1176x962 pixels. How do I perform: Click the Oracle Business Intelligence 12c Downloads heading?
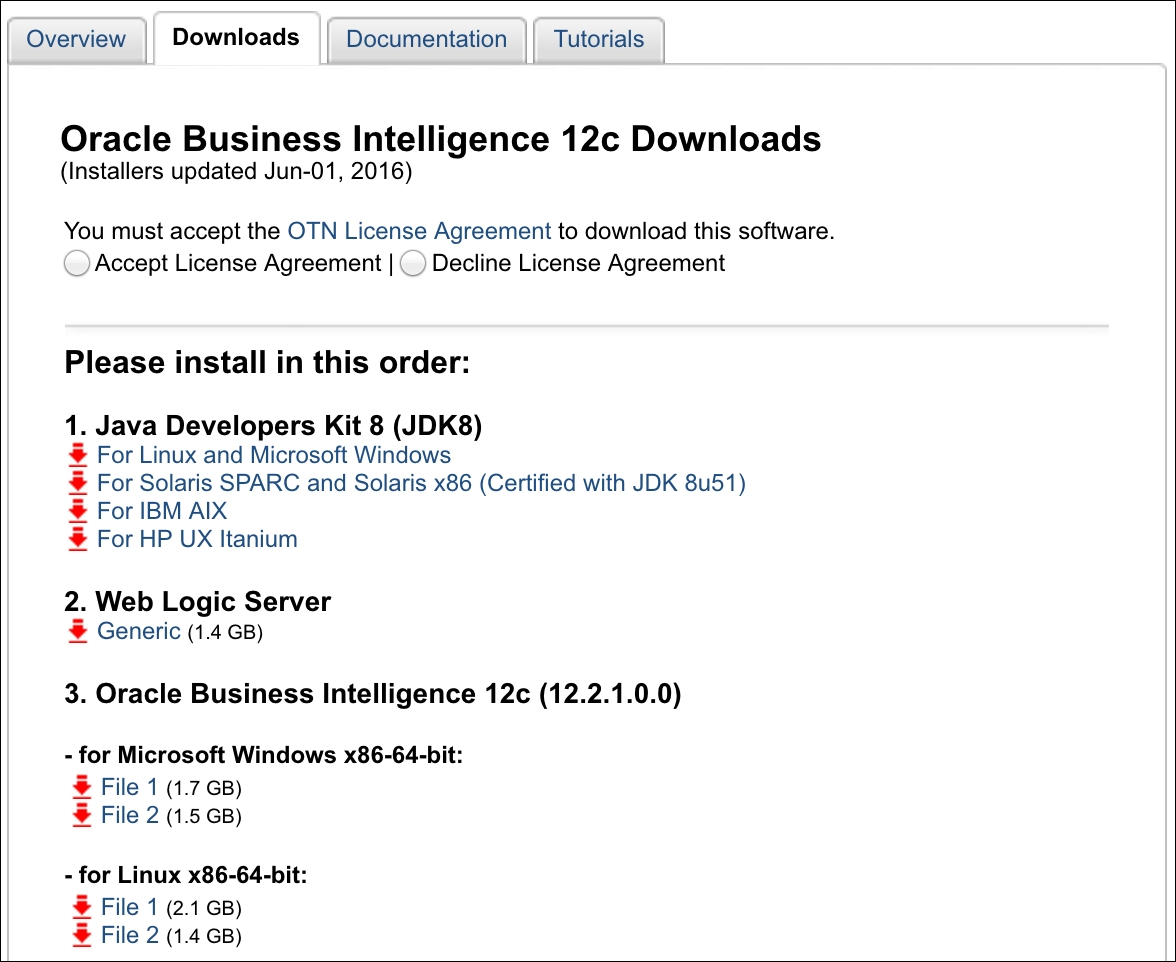click(x=441, y=139)
